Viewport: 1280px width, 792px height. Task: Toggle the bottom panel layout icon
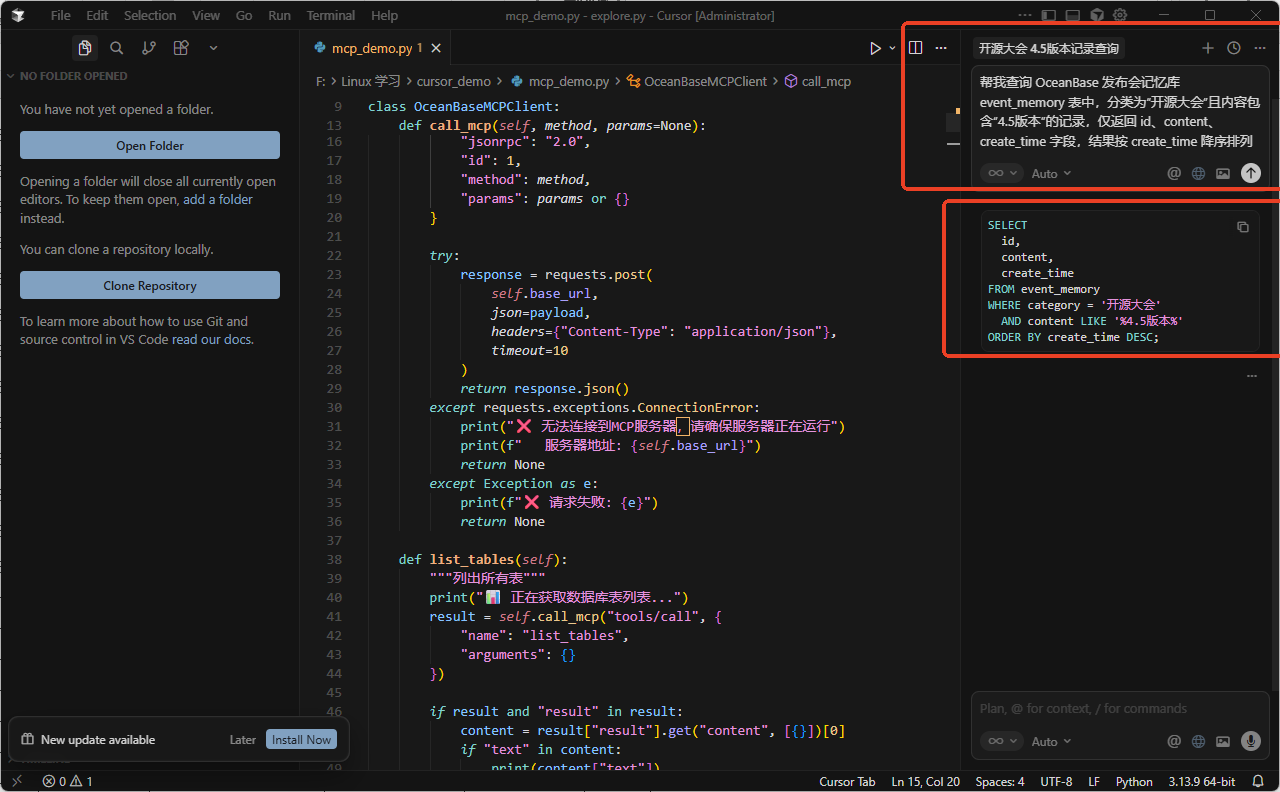[1072, 16]
